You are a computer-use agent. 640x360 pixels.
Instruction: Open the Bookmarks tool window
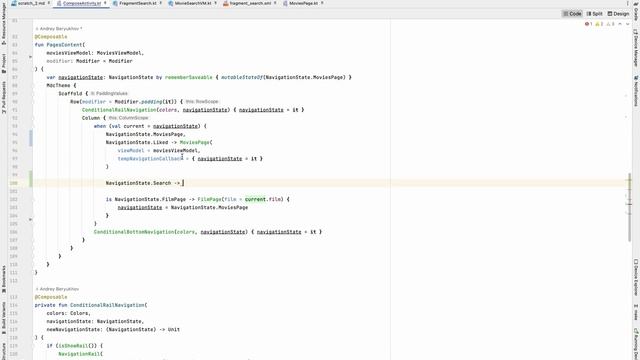point(4,279)
